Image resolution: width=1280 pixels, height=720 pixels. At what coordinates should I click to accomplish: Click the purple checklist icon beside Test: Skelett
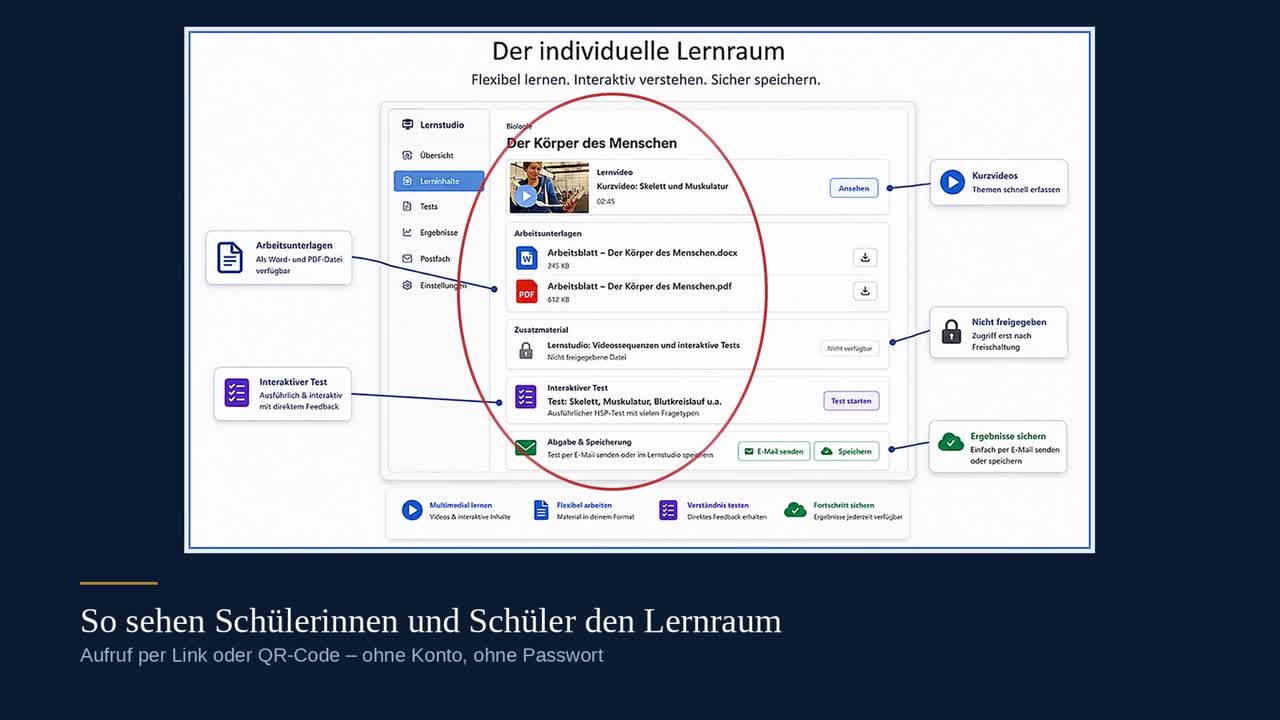[526, 397]
